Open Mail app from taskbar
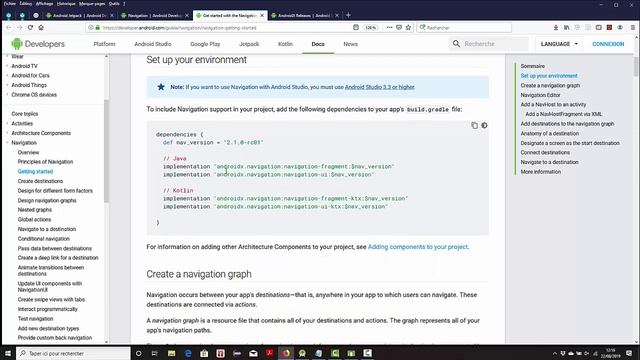This screenshot has height=360, width=640. click(x=253, y=353)
